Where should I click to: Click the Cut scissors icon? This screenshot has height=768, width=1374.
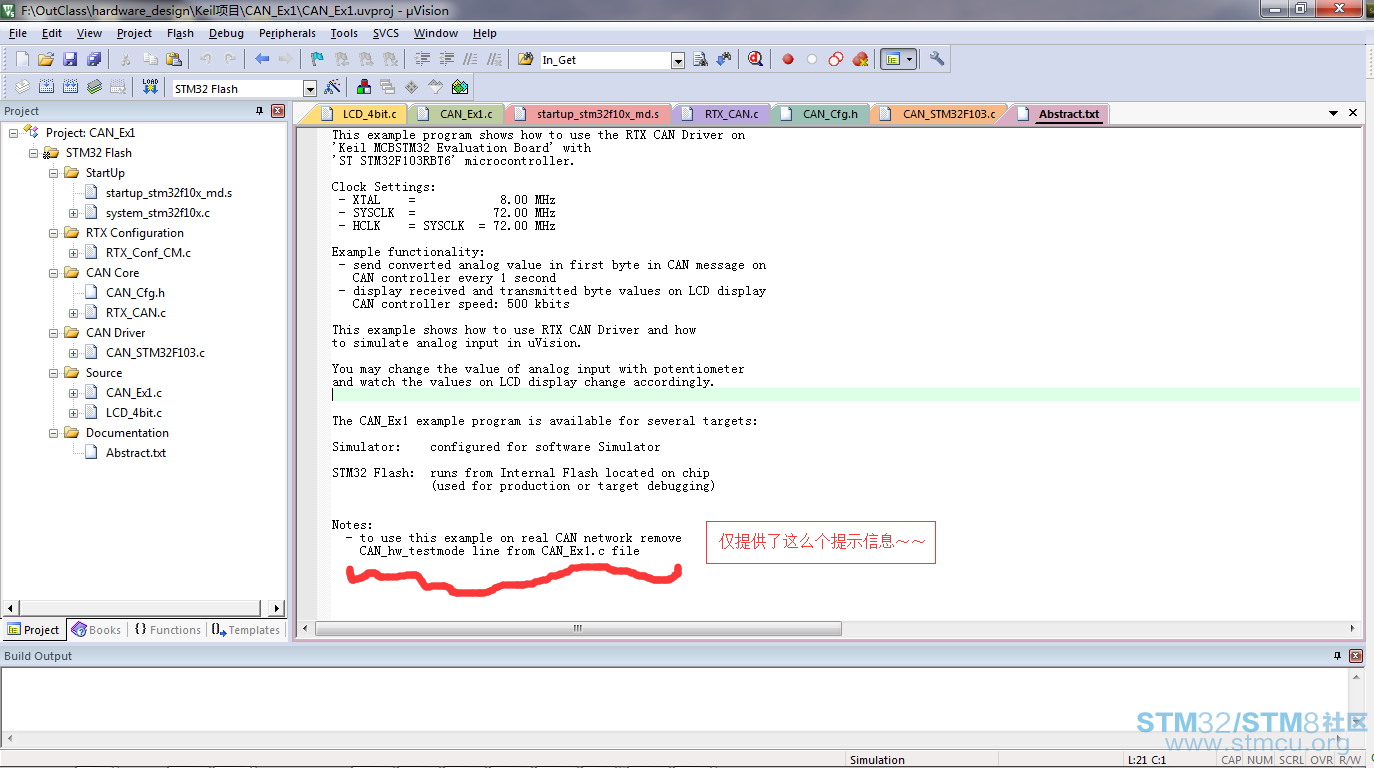pos(126,59)
